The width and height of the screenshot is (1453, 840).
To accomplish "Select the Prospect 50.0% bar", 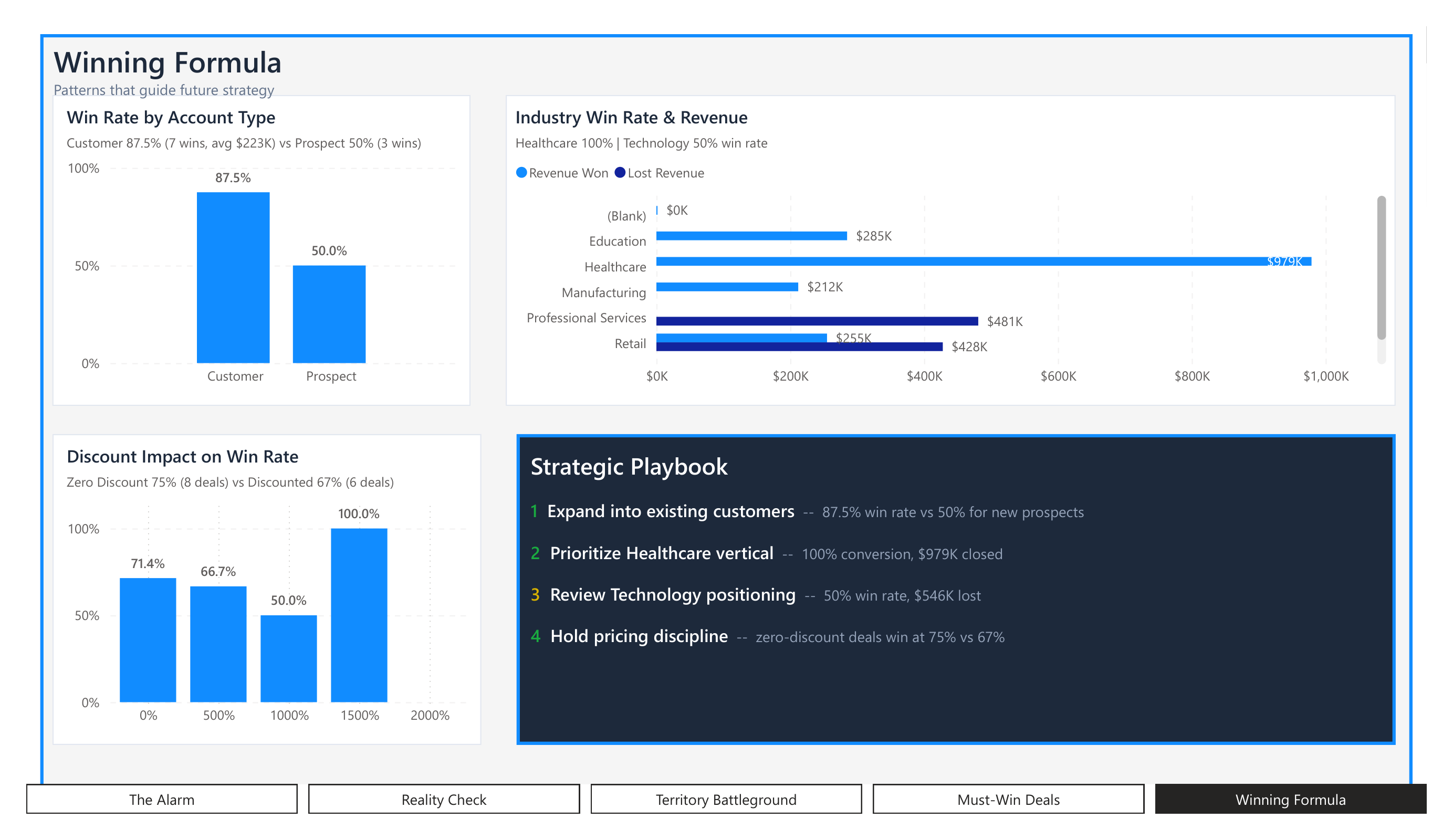I will 329,314.
